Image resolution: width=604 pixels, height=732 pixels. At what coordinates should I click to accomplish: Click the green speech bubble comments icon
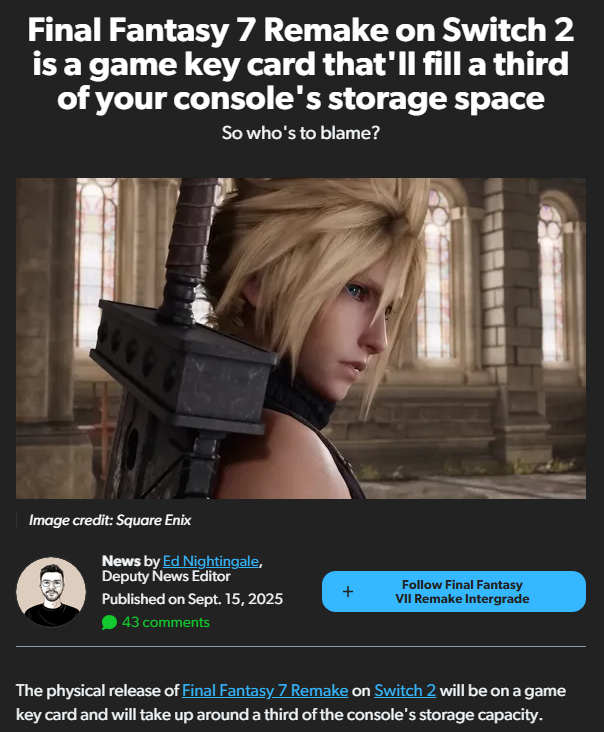coord(109,622)
